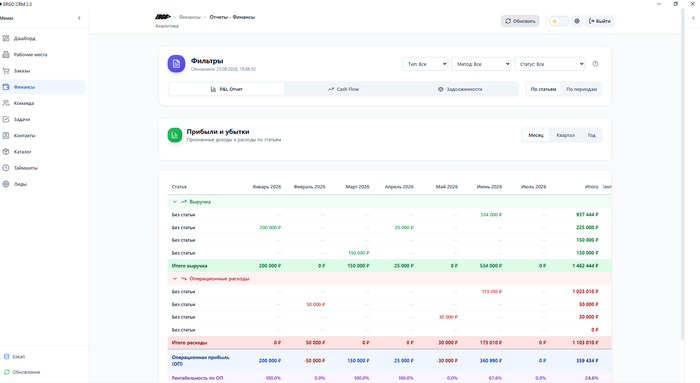
Task: Switch to the P&L Отчет tab
Action: (226, 89)
